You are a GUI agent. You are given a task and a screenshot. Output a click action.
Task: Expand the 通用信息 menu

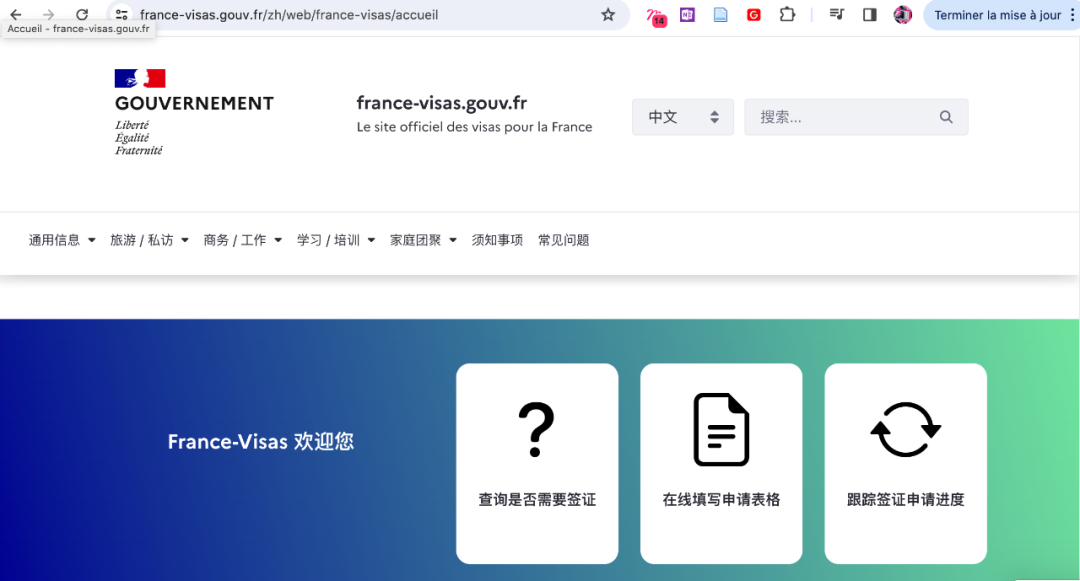62,240
